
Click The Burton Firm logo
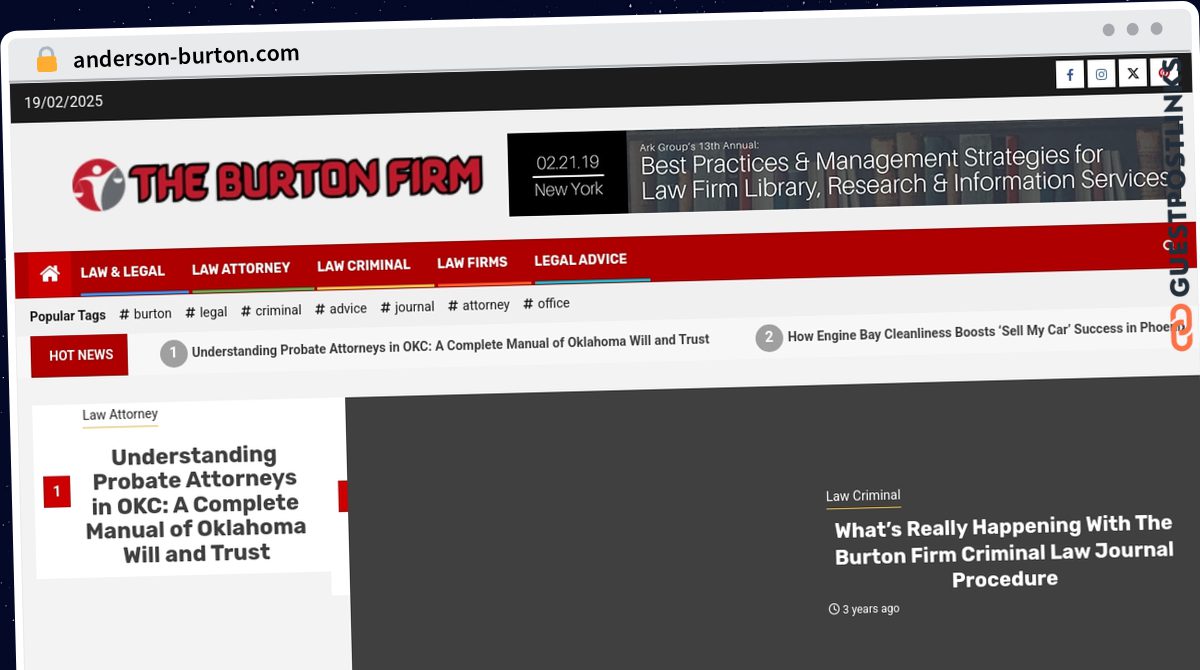pos(277,181)
